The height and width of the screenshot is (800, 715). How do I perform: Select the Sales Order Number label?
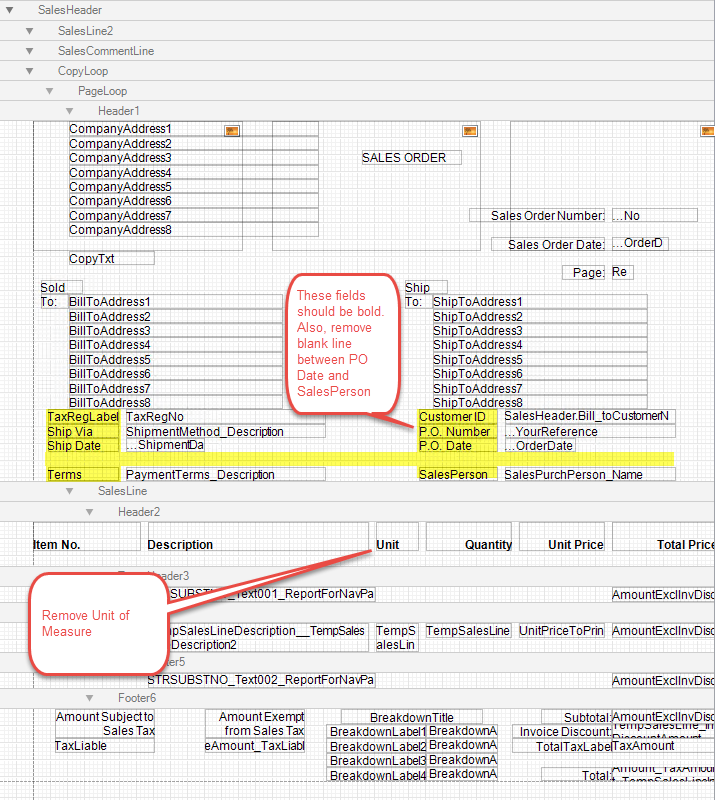537,215
